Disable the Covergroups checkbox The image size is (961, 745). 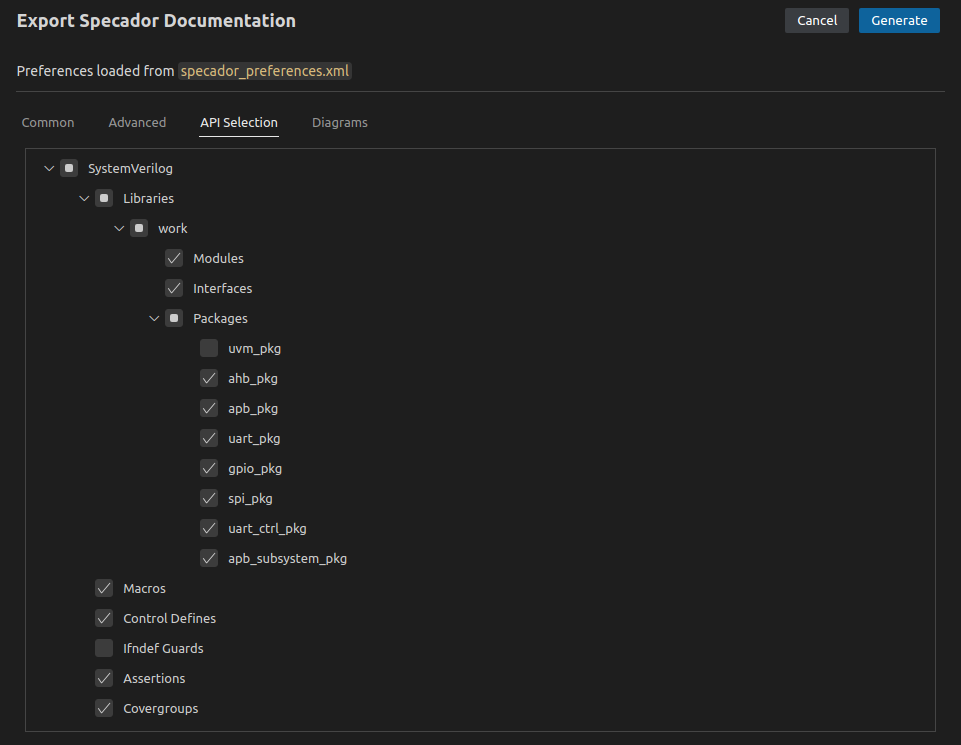103,708
